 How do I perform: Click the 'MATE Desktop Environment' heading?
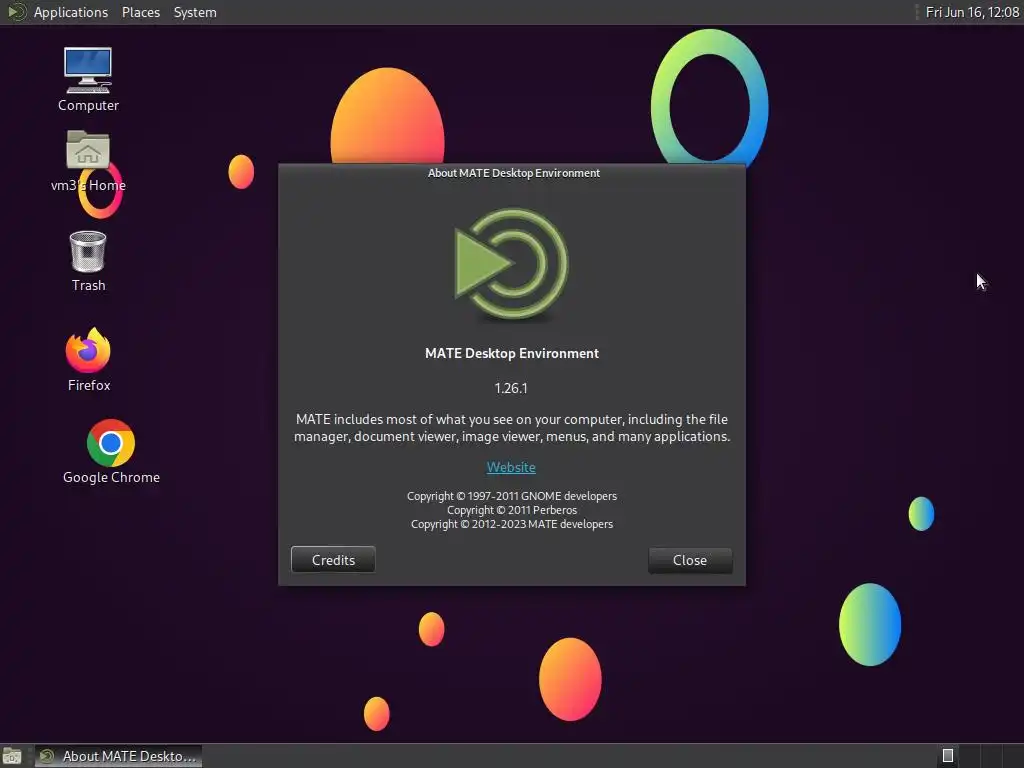[x=511, y=353]
